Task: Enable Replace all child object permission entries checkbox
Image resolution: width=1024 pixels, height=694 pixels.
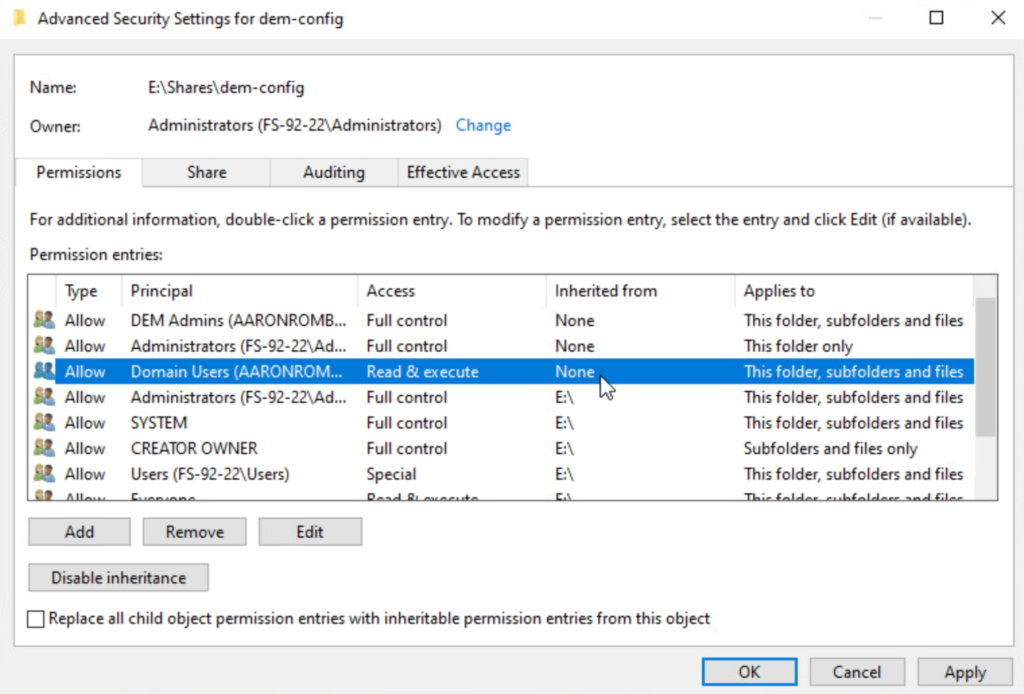Action: pos(36,619)
